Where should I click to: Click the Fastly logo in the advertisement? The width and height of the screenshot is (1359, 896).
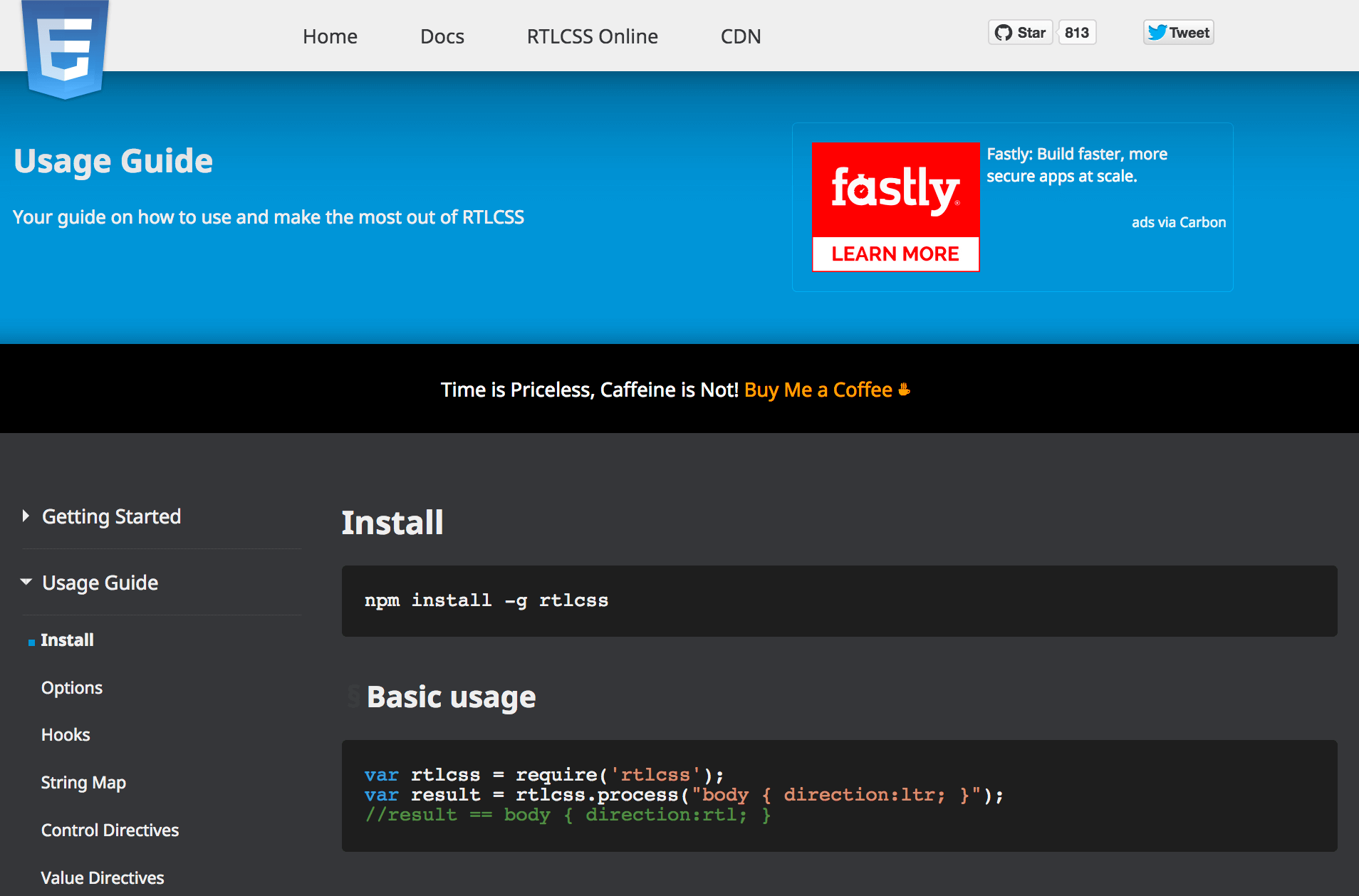(895, 189)
